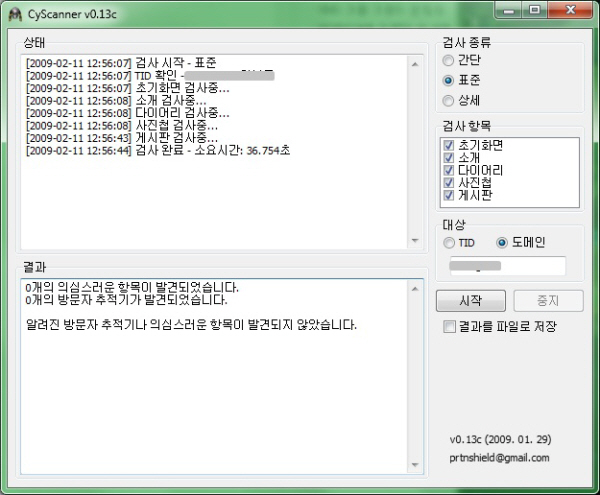This screenshot has height=495, width=600.
Task: Choose TID as the target type
Action: tap(448, 243)
